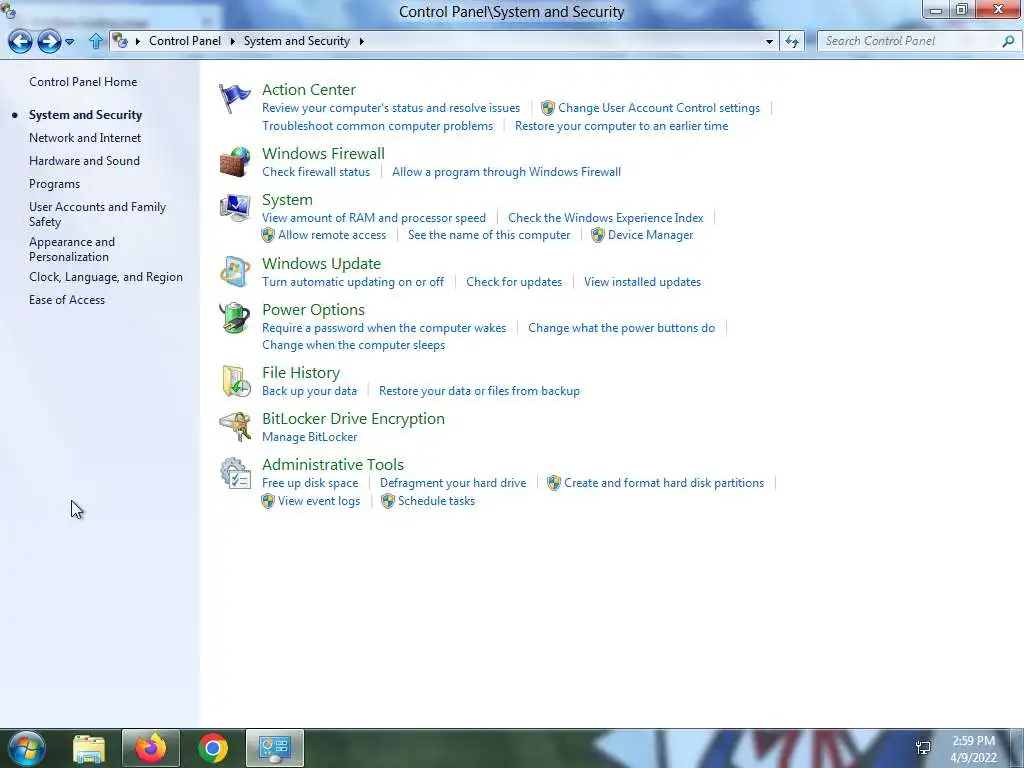The width and height of the screenshot is (1024, 768).
Task: Click Back up your data link
Action: pos(310,391)
